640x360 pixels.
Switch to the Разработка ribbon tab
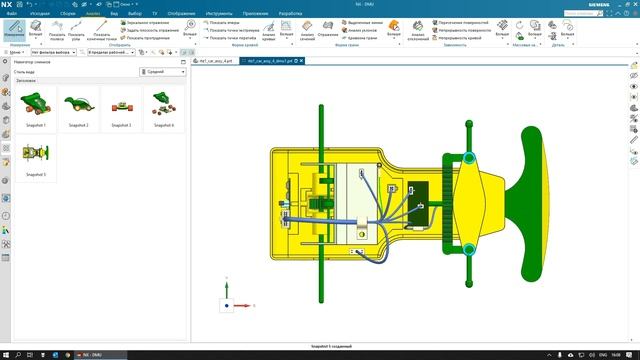(x=290, y=13)
